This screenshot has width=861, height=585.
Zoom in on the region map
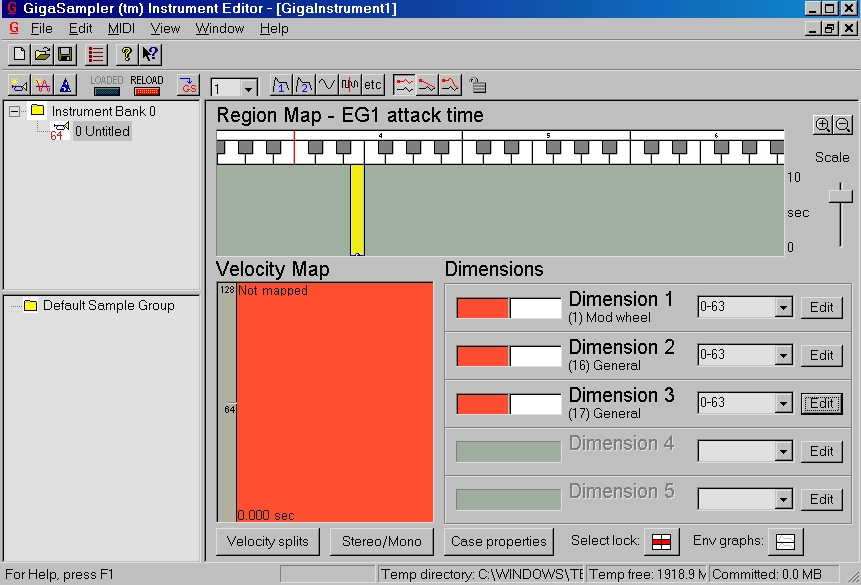click(x=822, y=125)
